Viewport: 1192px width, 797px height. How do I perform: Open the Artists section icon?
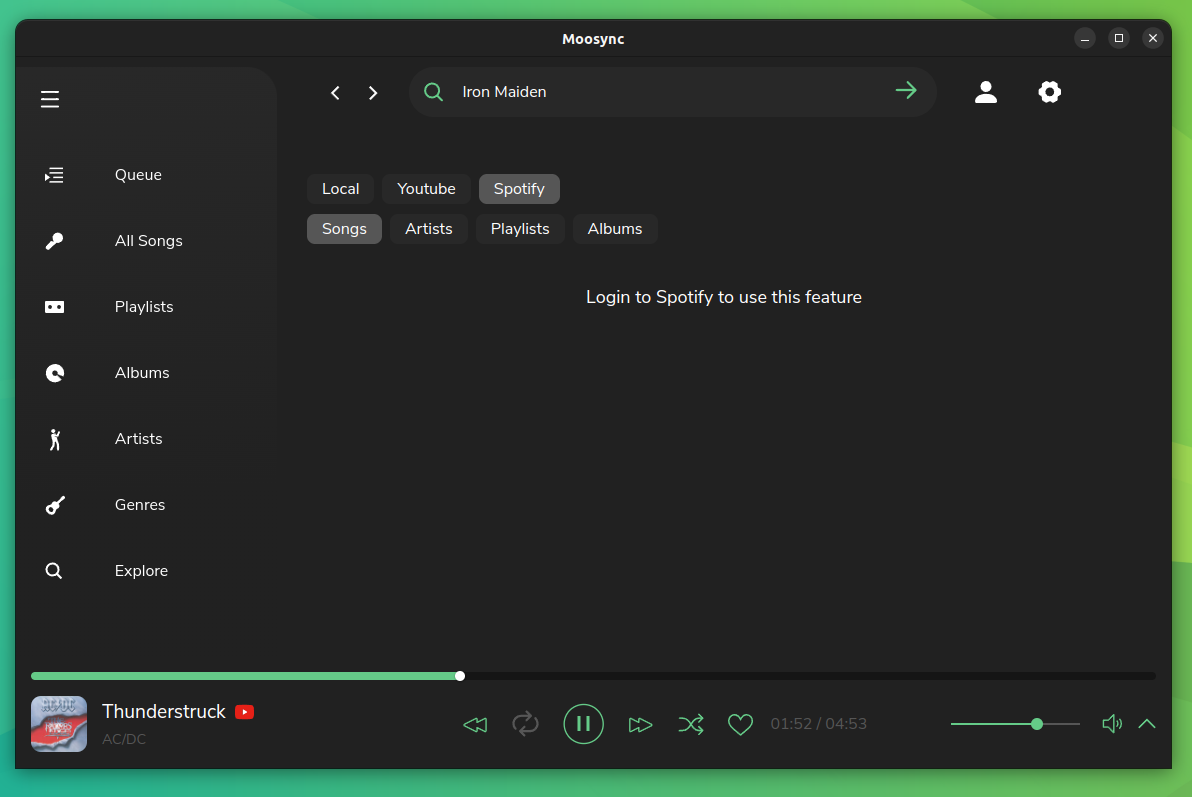[54, 438]
